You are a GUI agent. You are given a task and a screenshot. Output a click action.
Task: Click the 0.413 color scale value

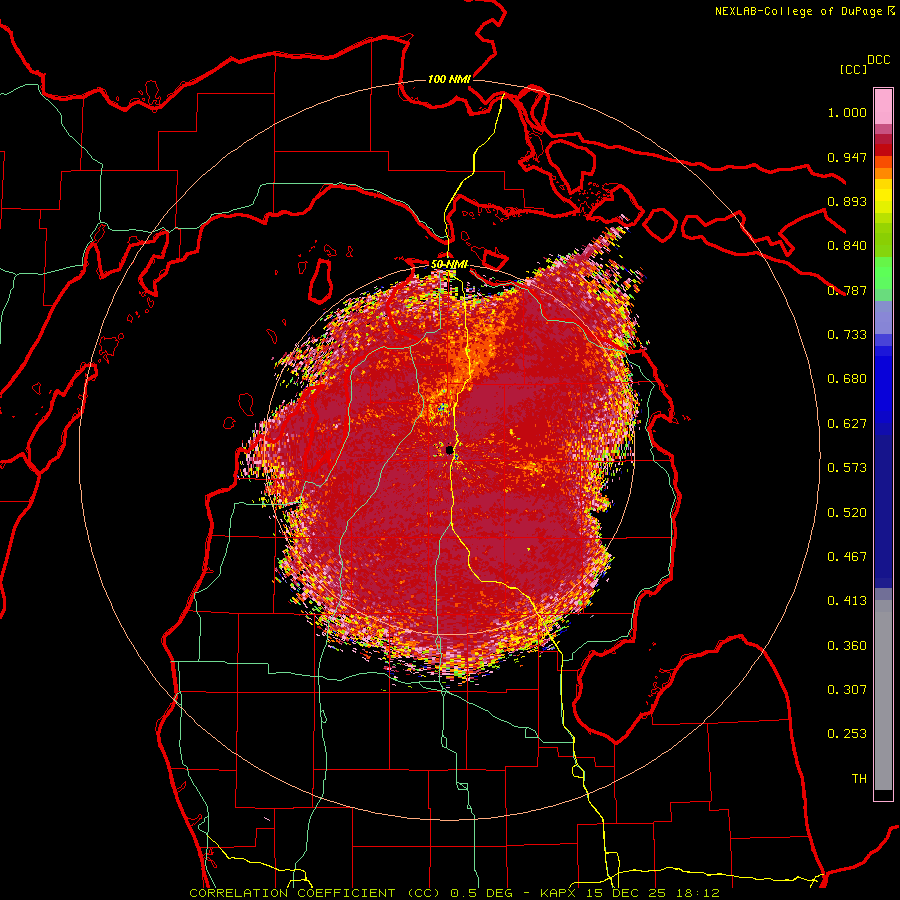(847, 601)
